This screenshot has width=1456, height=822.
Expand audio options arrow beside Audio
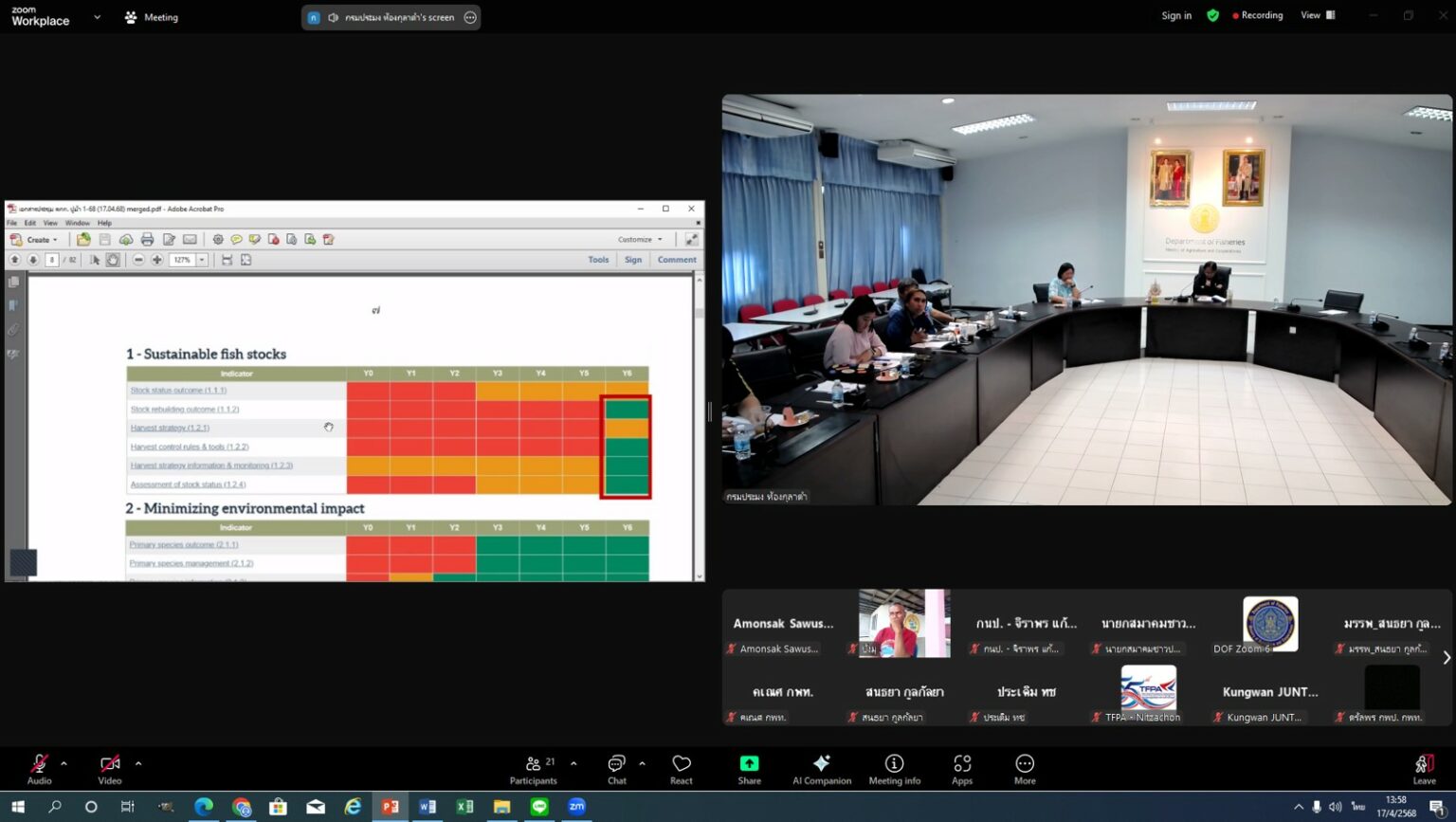coord(64,763)
